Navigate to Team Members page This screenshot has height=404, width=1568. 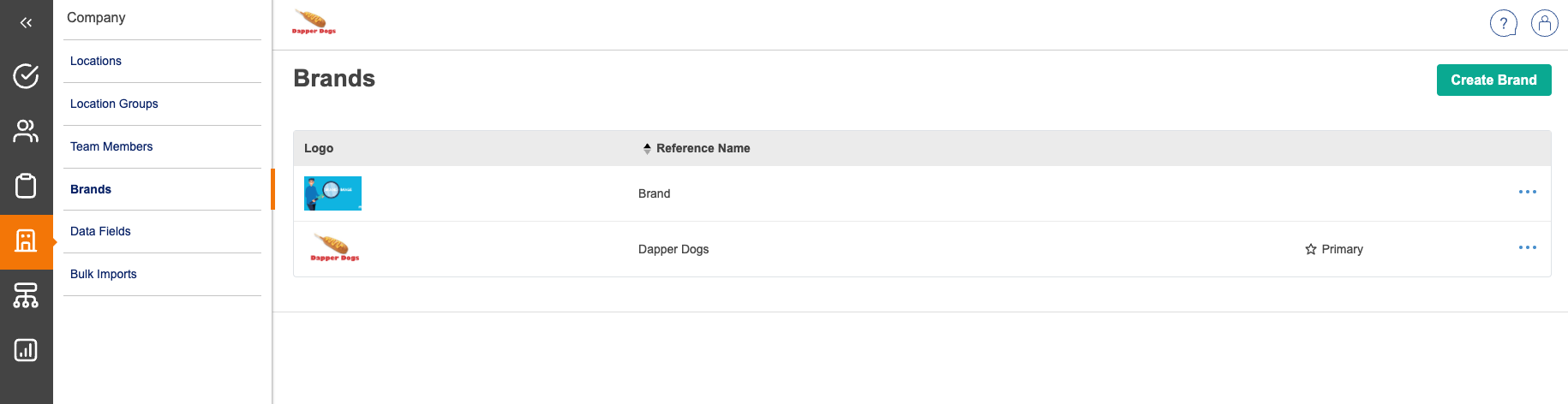point(111,146)
